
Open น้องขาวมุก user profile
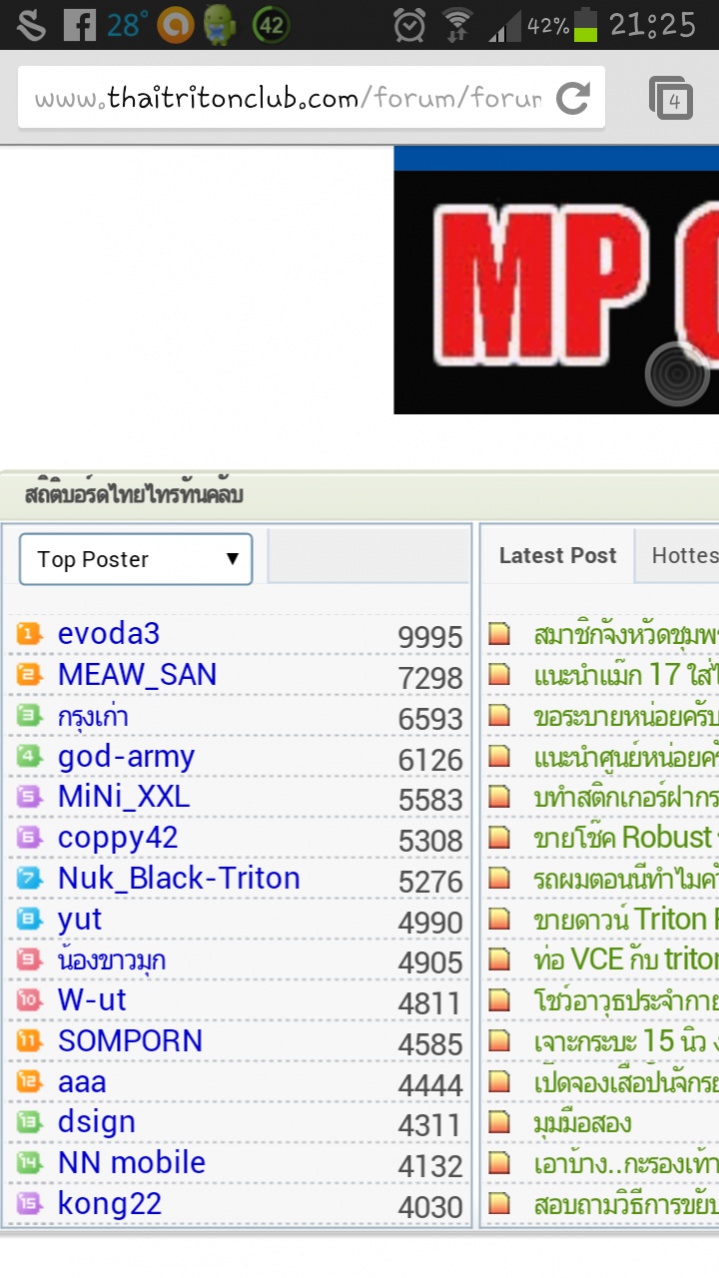pos(112,960)
